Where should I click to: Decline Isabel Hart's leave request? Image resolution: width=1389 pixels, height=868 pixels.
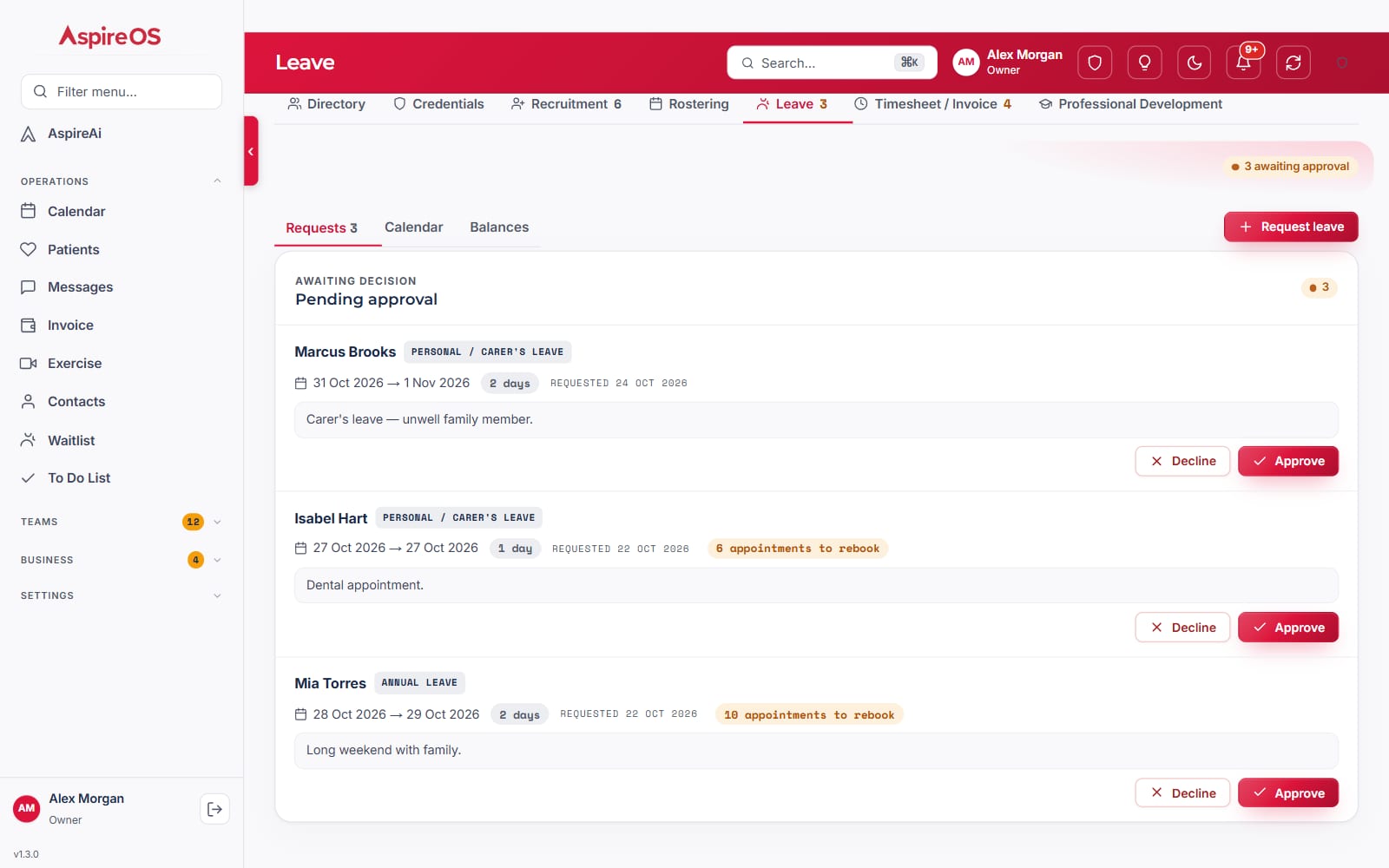[1182, 628]
